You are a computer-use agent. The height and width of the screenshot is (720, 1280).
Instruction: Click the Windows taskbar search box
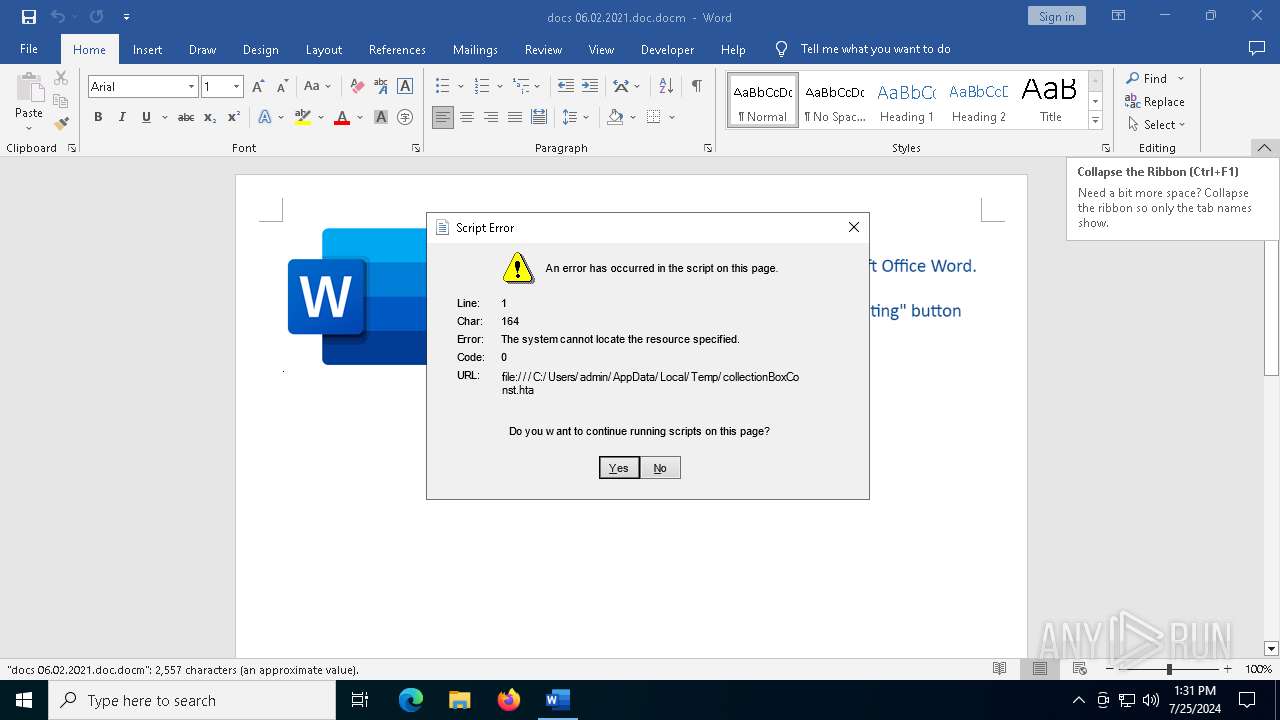click(x=192, y=700)
